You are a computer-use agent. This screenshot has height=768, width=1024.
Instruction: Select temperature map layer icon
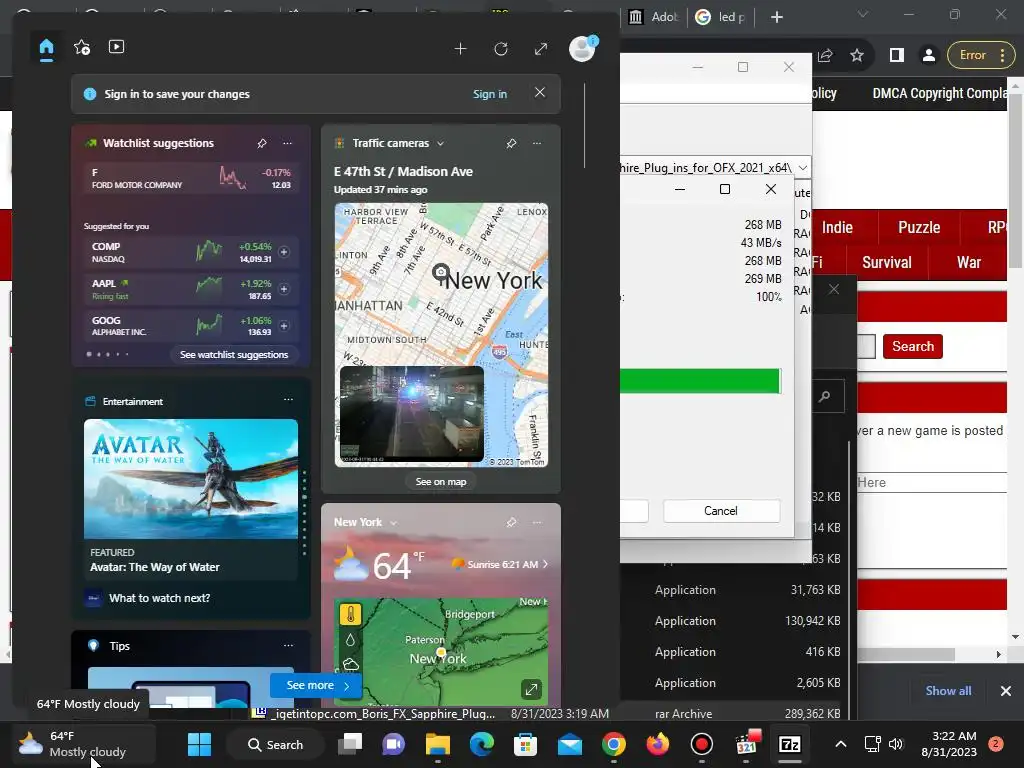(351, 615)
